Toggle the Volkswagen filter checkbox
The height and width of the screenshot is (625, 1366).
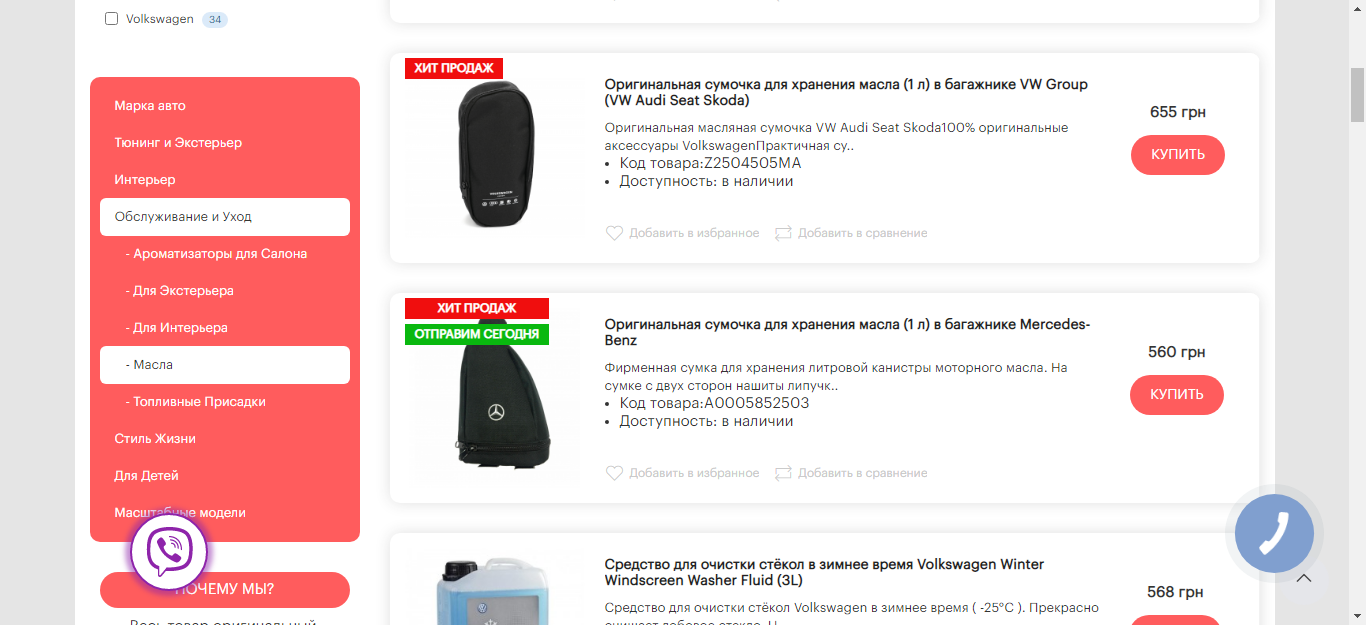[111, 19]
